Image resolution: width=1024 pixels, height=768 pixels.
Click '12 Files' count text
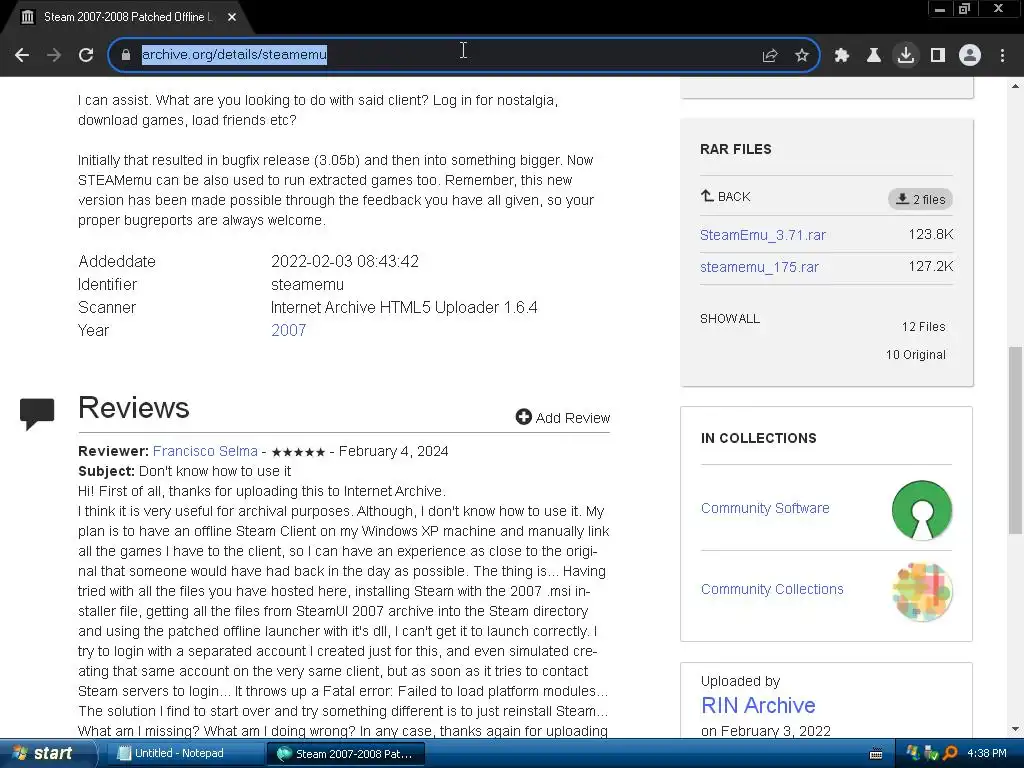click(x=923, y=327)
